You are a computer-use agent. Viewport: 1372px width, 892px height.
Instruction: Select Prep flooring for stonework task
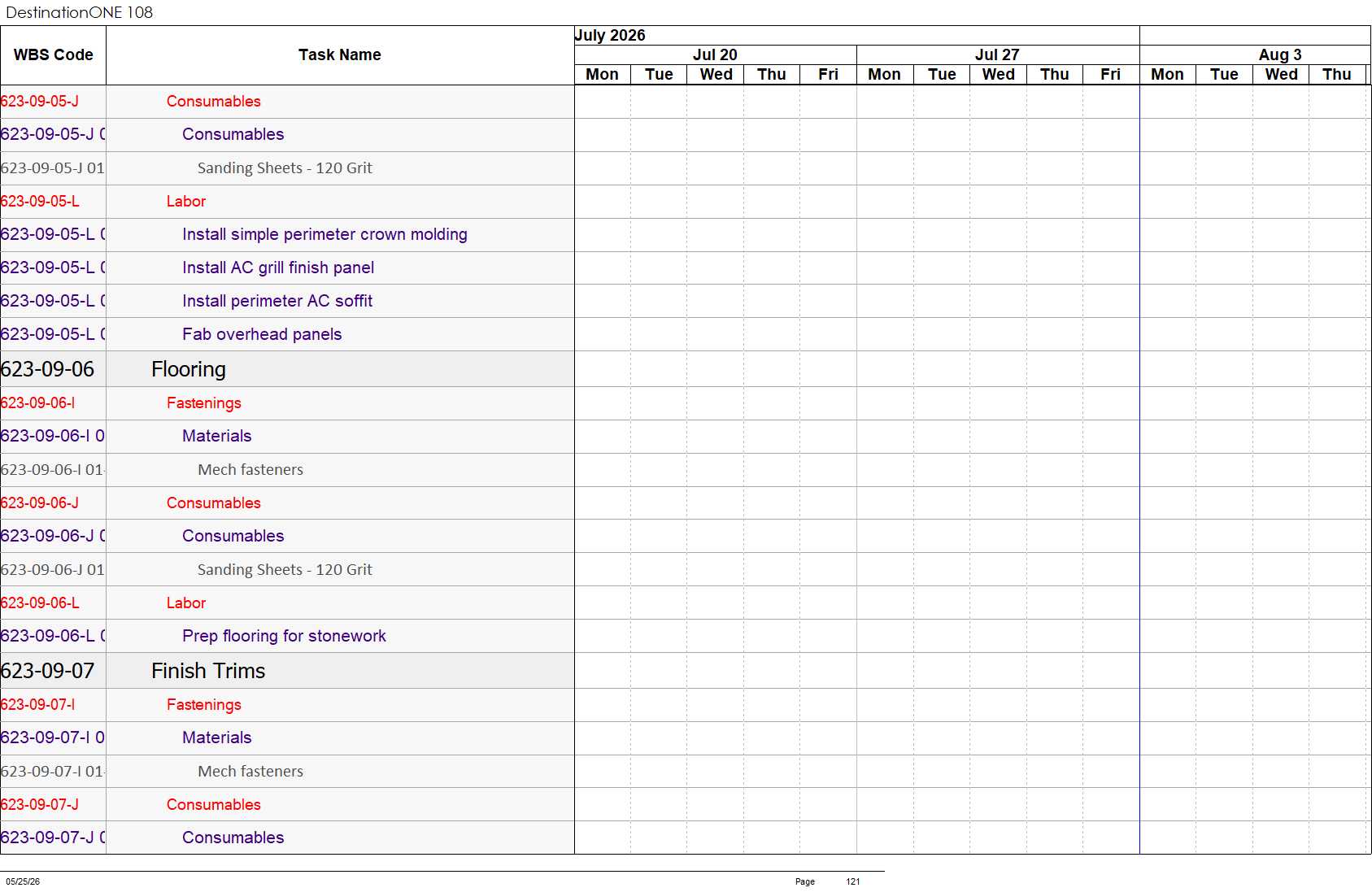[x=284, y=636]
